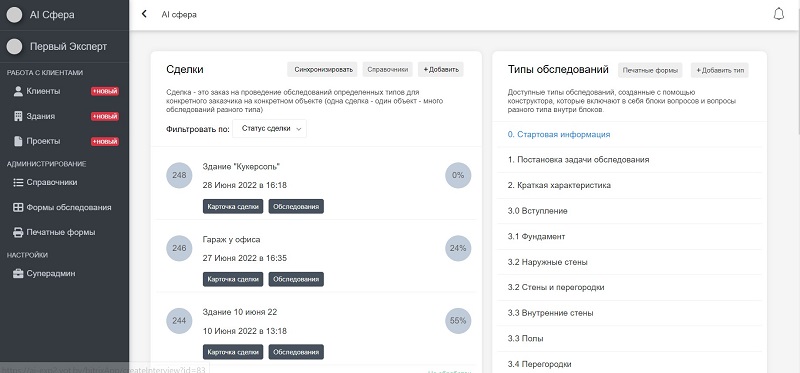Click the date 28 Июня 2022 в 16:18

tap(245, 185)
